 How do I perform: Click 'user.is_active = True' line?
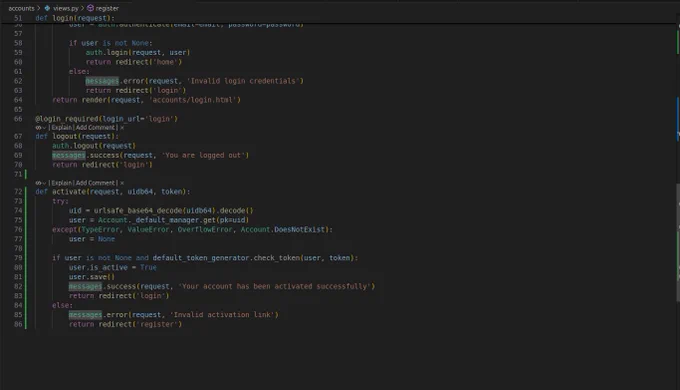pyautogui.click(x=113, y=268)
